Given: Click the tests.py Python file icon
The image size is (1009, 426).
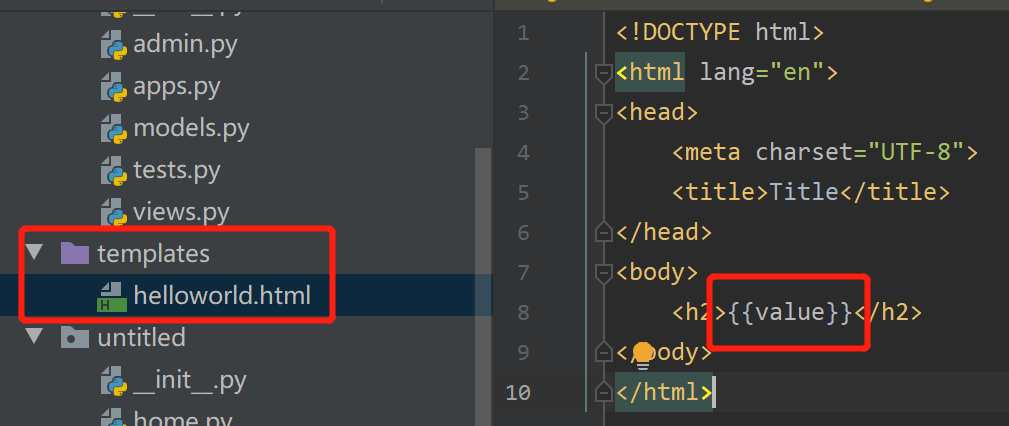Looking at the screenshot, I should click(112, 171).
